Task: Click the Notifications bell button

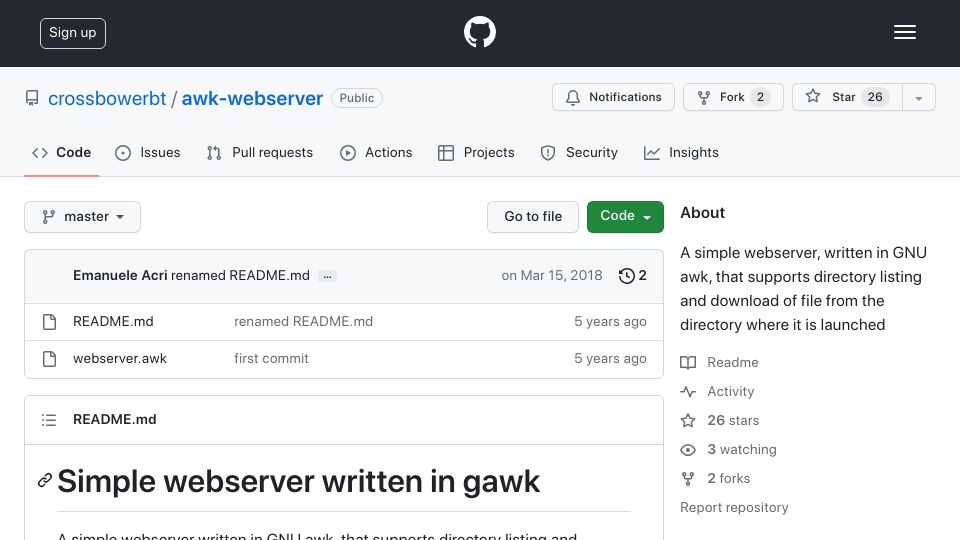Action: (613, 97)
